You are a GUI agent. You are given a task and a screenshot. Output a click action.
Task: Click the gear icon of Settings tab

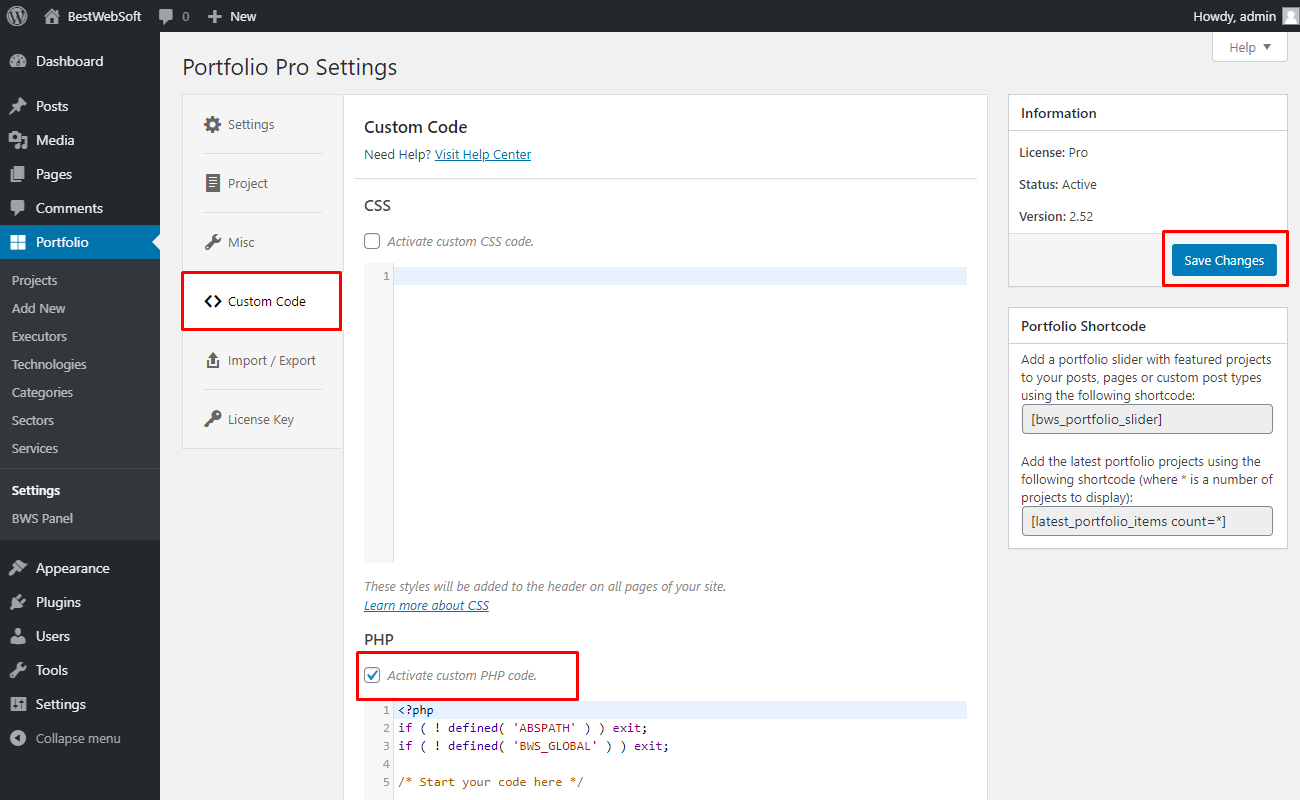click(212, 125)
